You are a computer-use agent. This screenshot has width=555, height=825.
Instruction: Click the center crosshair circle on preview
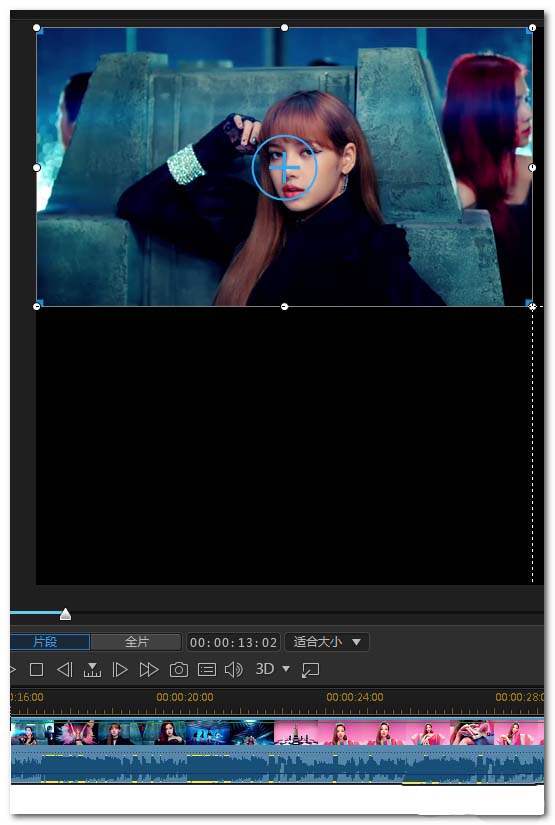click(284, 167)
